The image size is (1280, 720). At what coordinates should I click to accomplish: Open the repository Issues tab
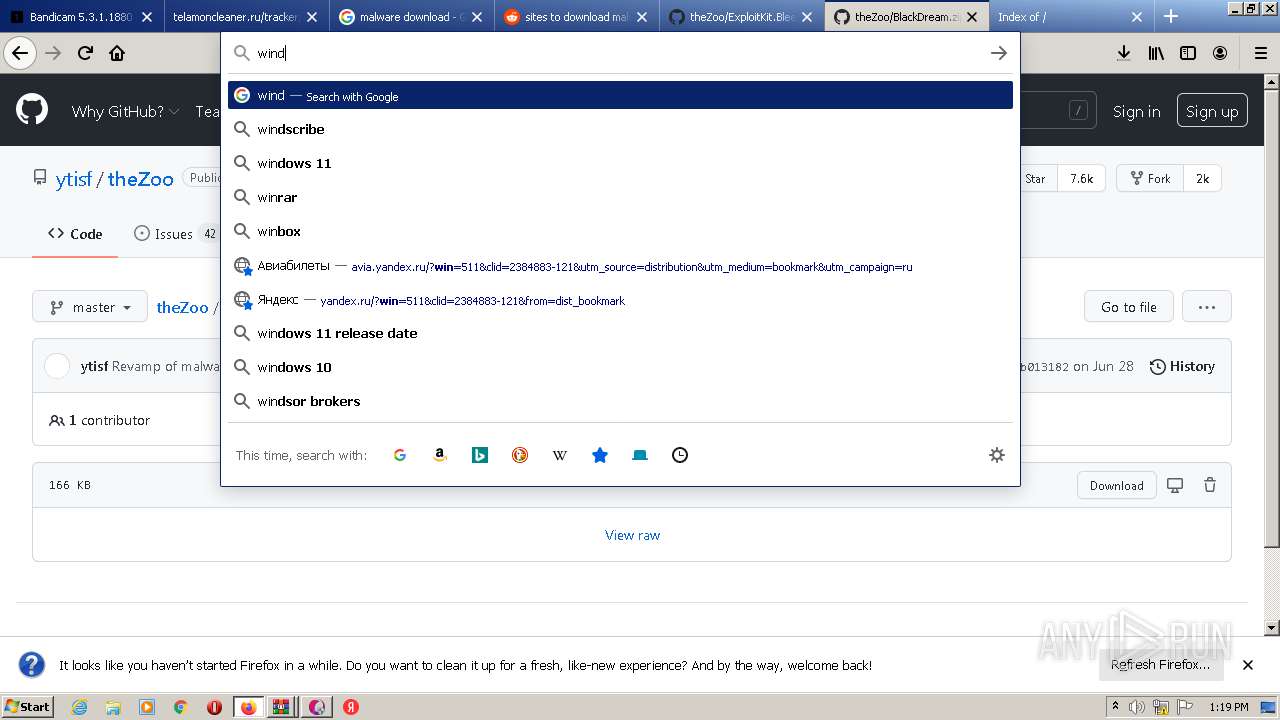[x=176, y=234]
